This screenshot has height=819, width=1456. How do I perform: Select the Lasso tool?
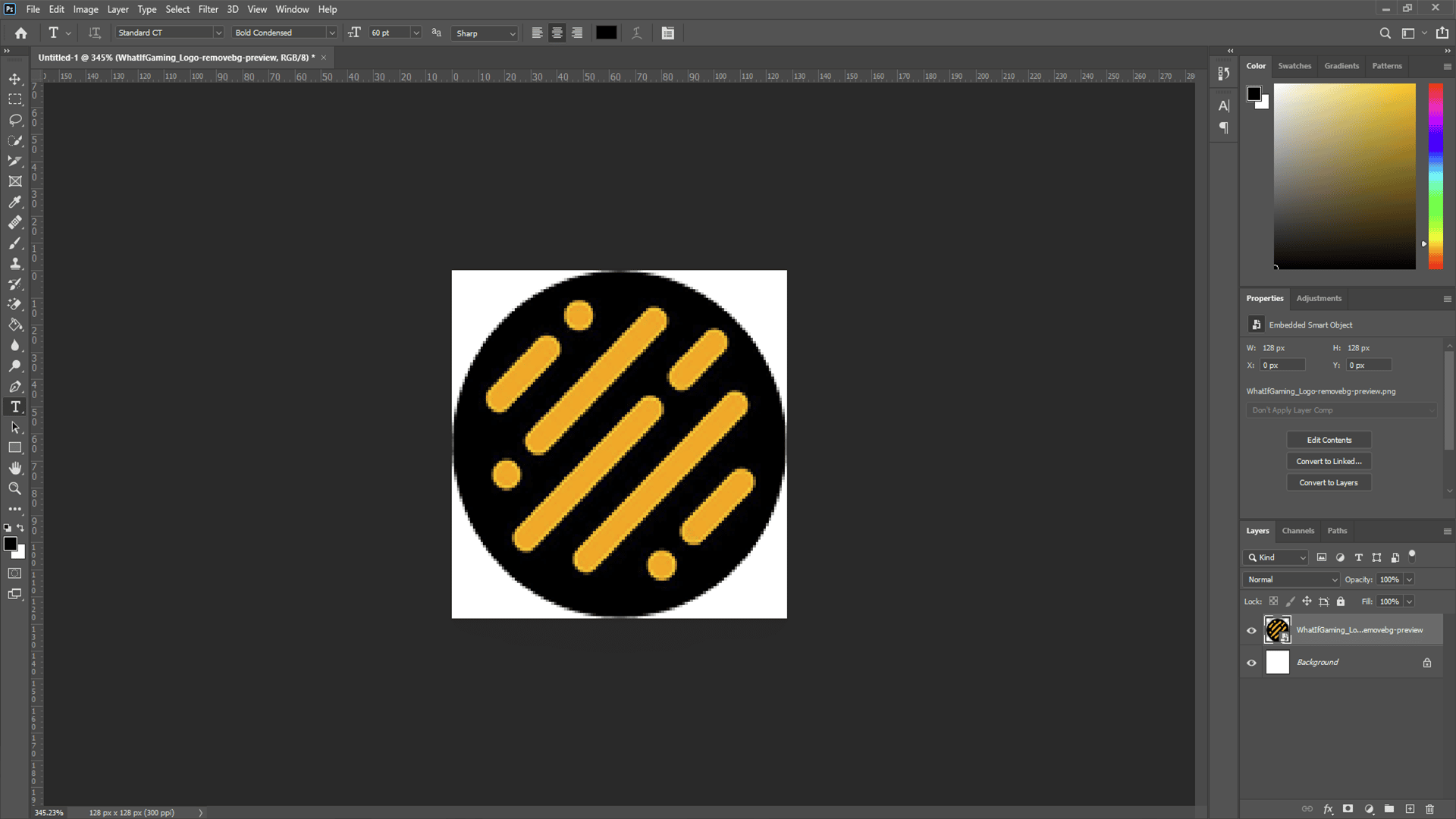click(15, 120)
